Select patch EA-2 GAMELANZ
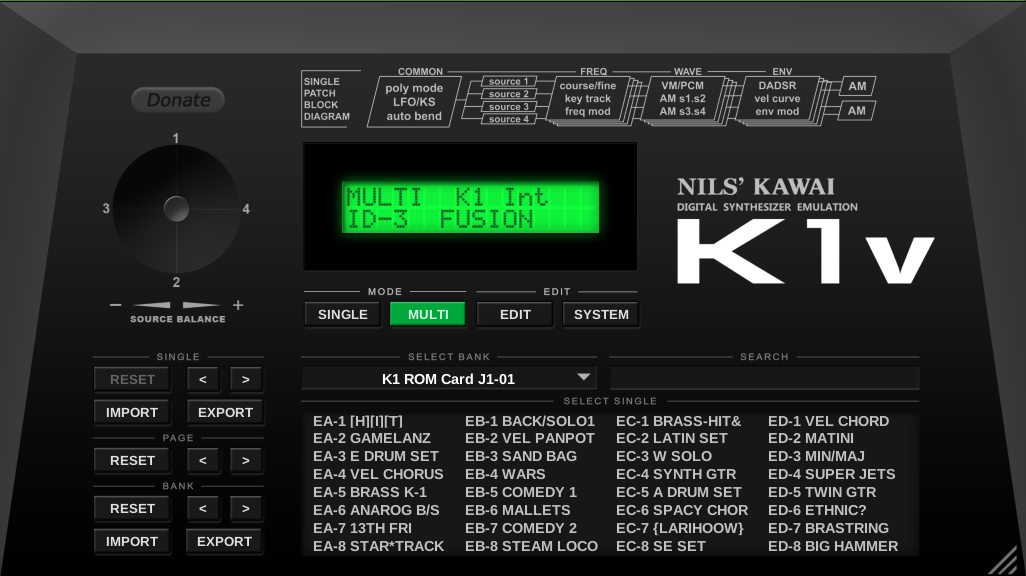 (372, 438)
